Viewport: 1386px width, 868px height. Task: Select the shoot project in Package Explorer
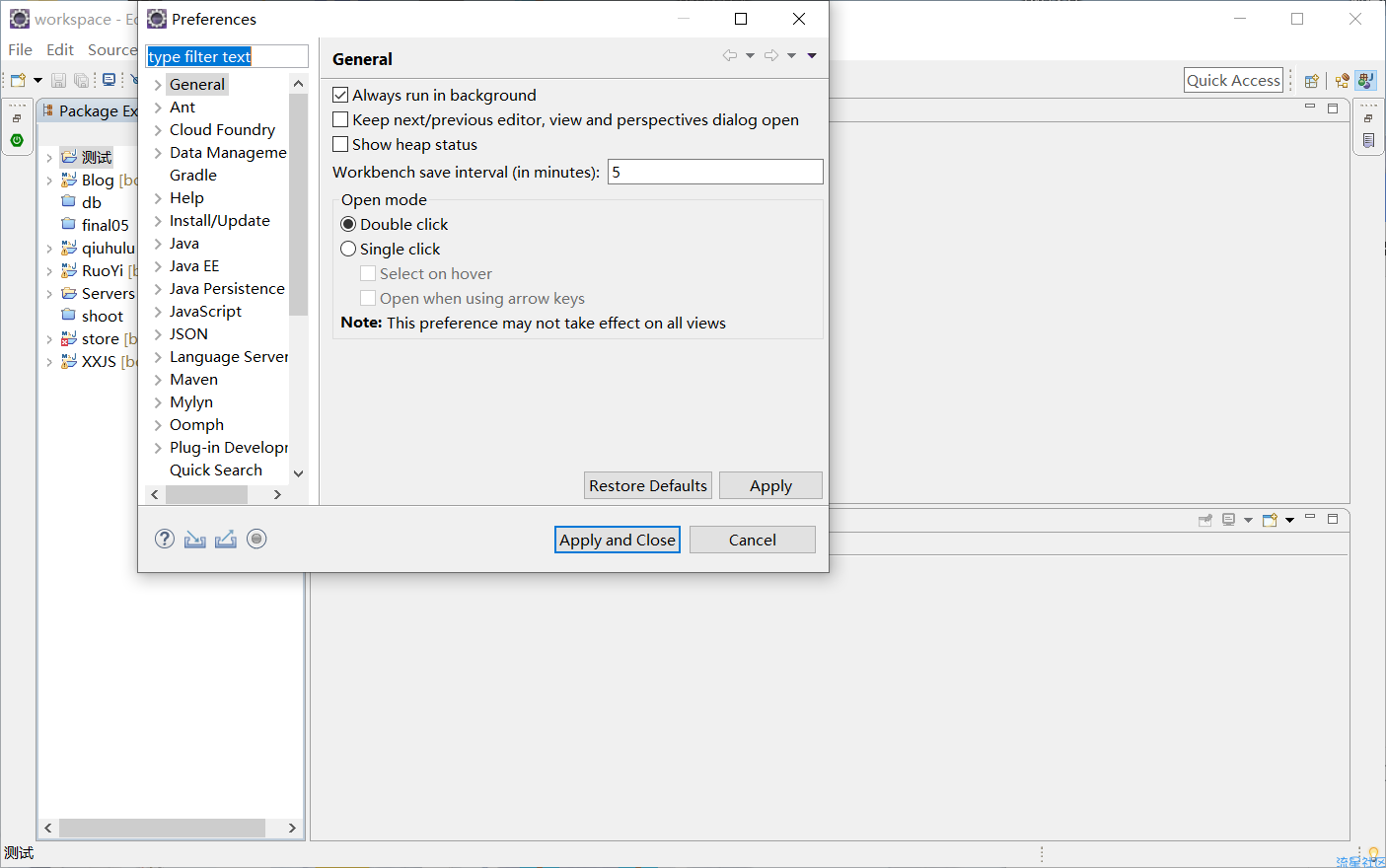103,317
